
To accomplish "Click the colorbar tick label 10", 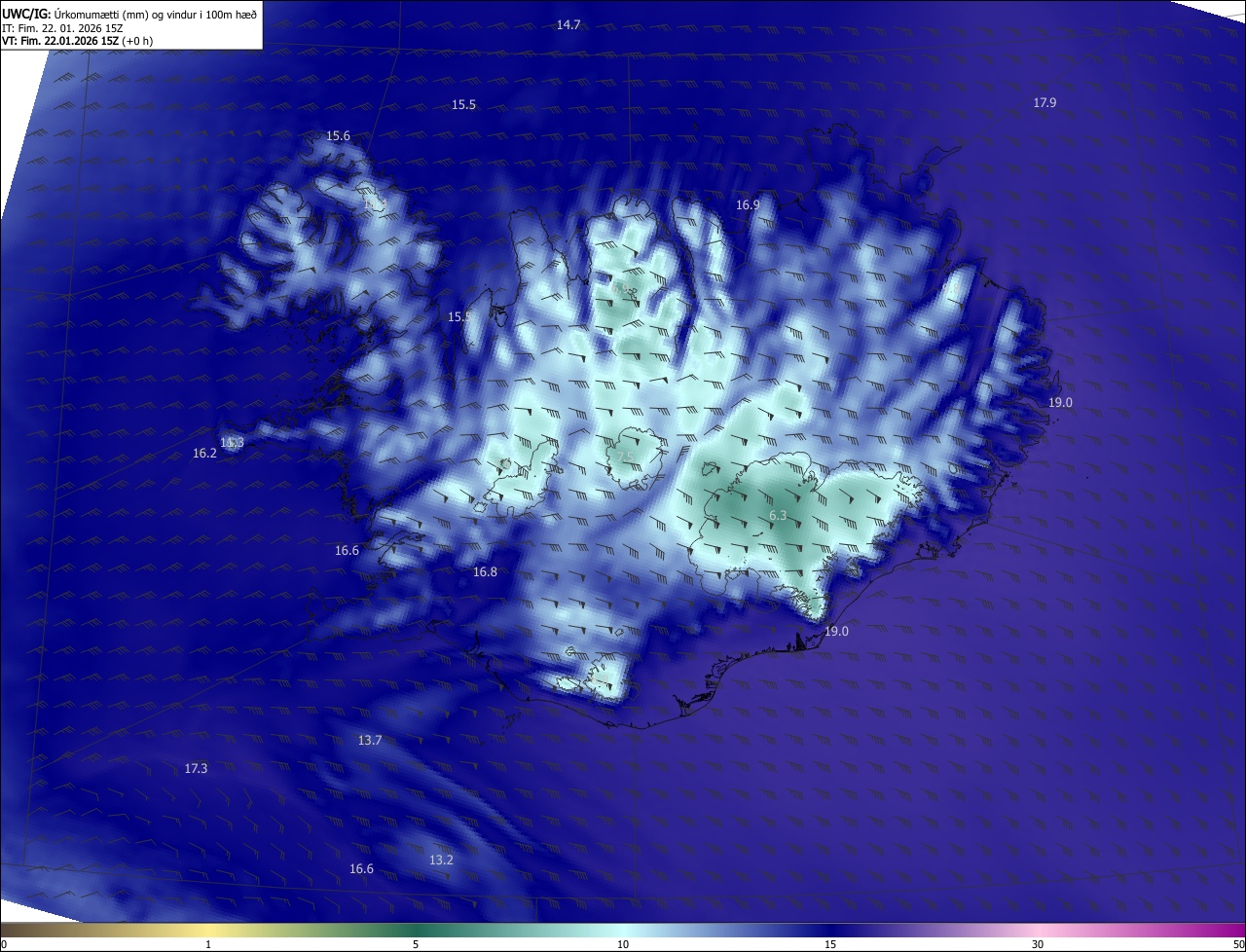I will point(623,944).
